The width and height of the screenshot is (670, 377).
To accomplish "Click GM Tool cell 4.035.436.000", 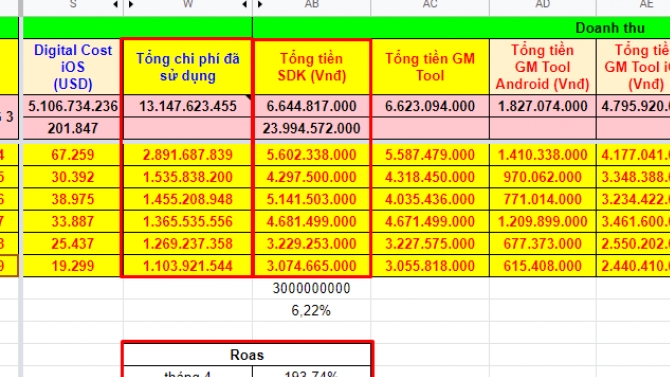I will coord(430,199).
